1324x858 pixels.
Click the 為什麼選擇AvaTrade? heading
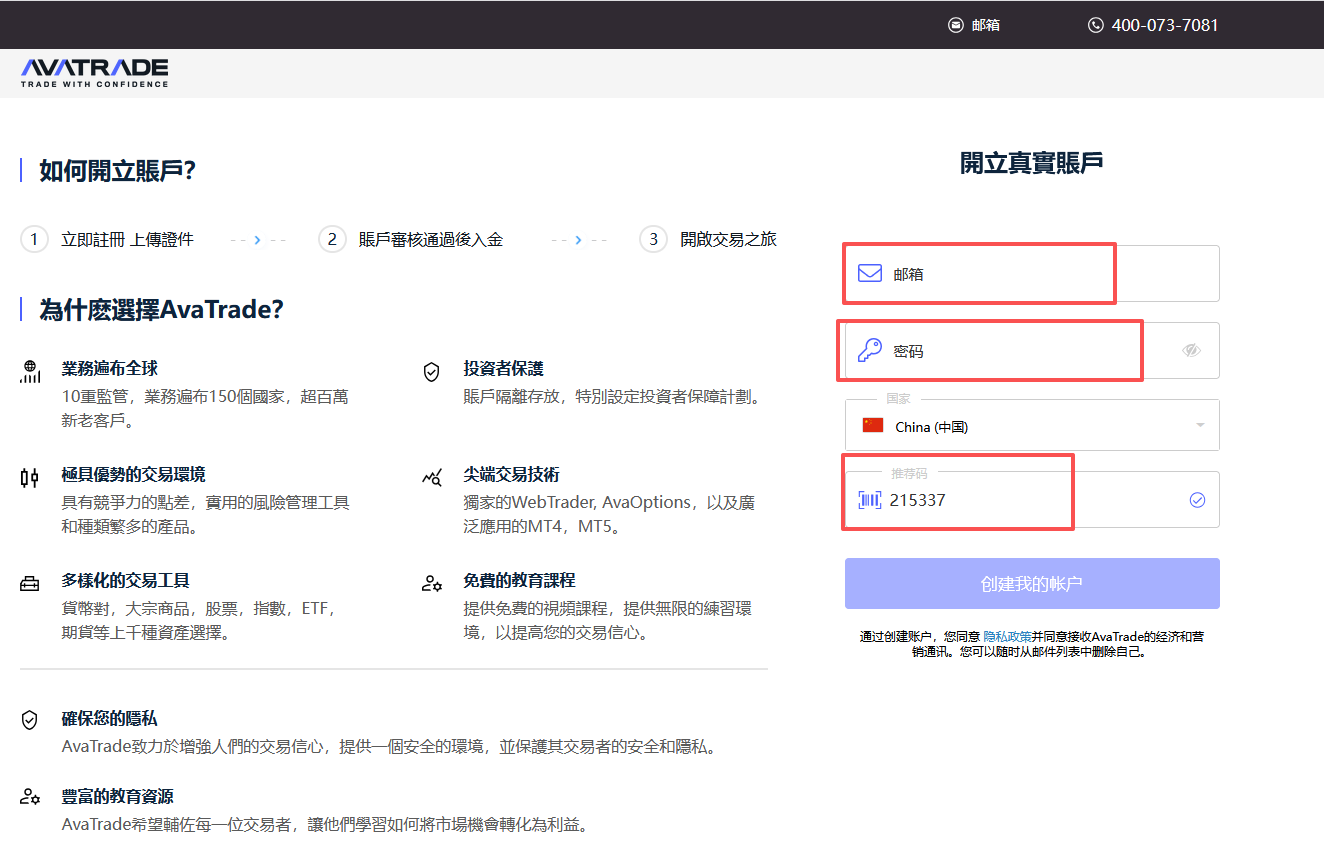pyautogui.click(x=161, y=309)
